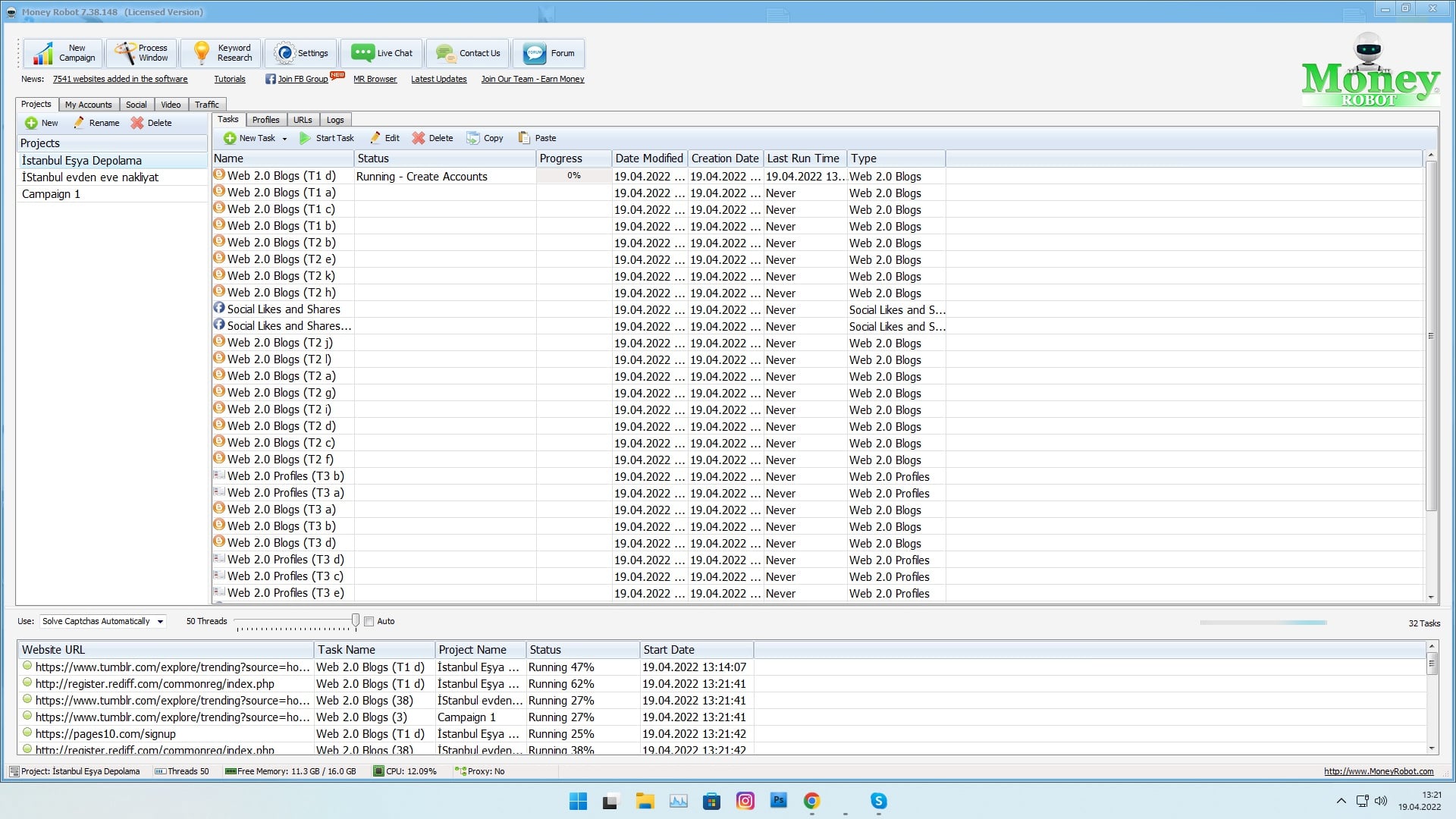Screen dimensions: 1456x819
Task: Add a New Task
Action: coord(249,138)
